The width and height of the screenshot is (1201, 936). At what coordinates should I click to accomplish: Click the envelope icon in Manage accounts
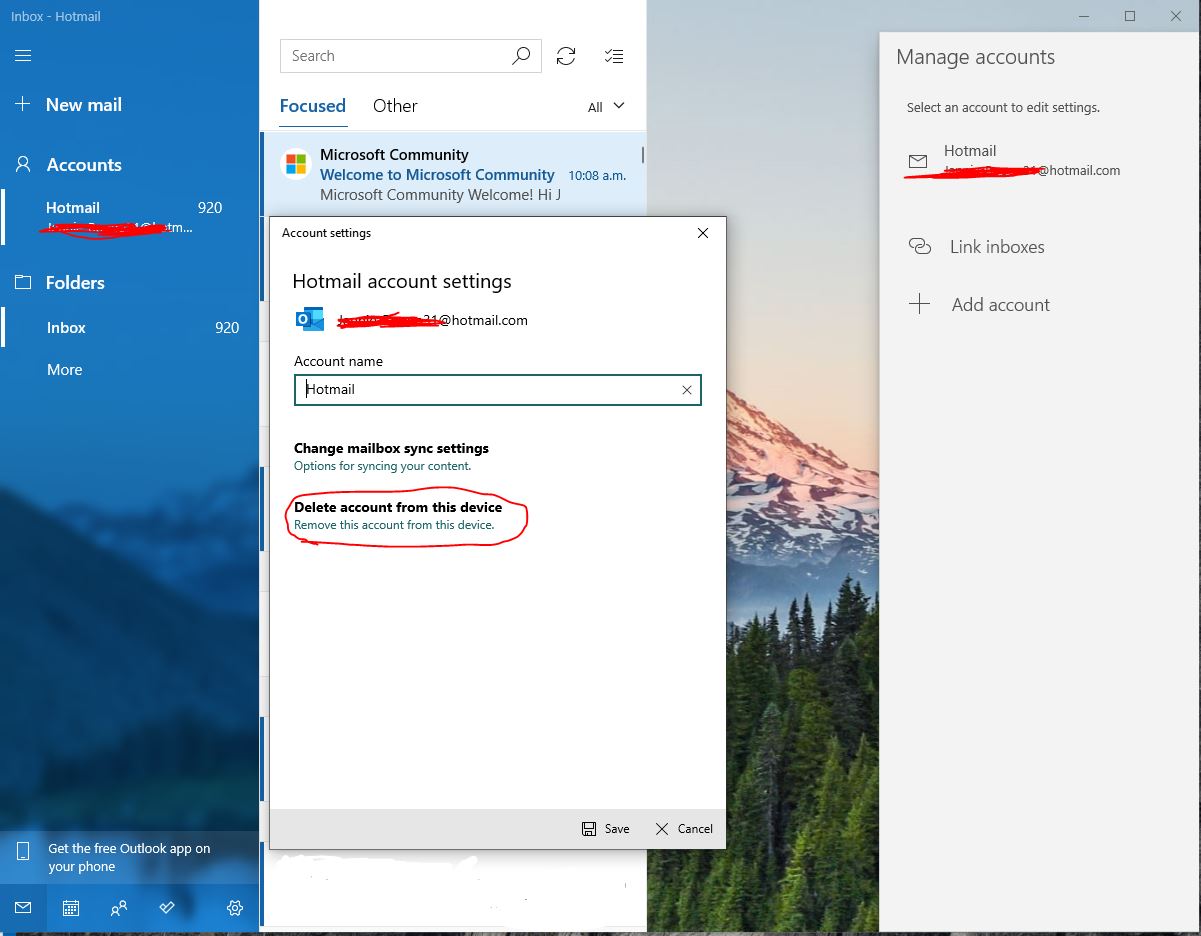pos(918,161)
